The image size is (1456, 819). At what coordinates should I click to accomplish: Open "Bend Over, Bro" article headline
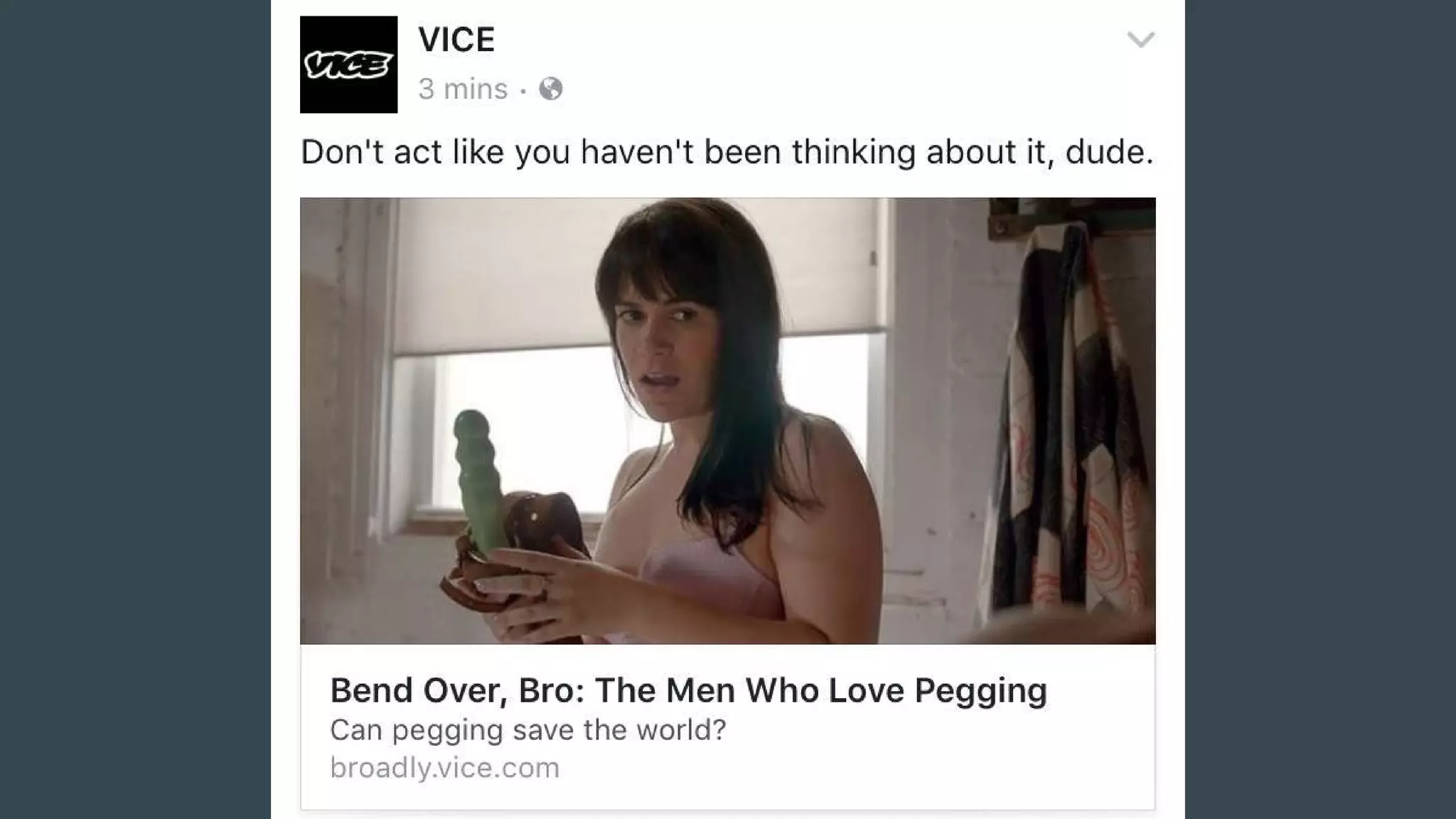[x=688, y=690]
